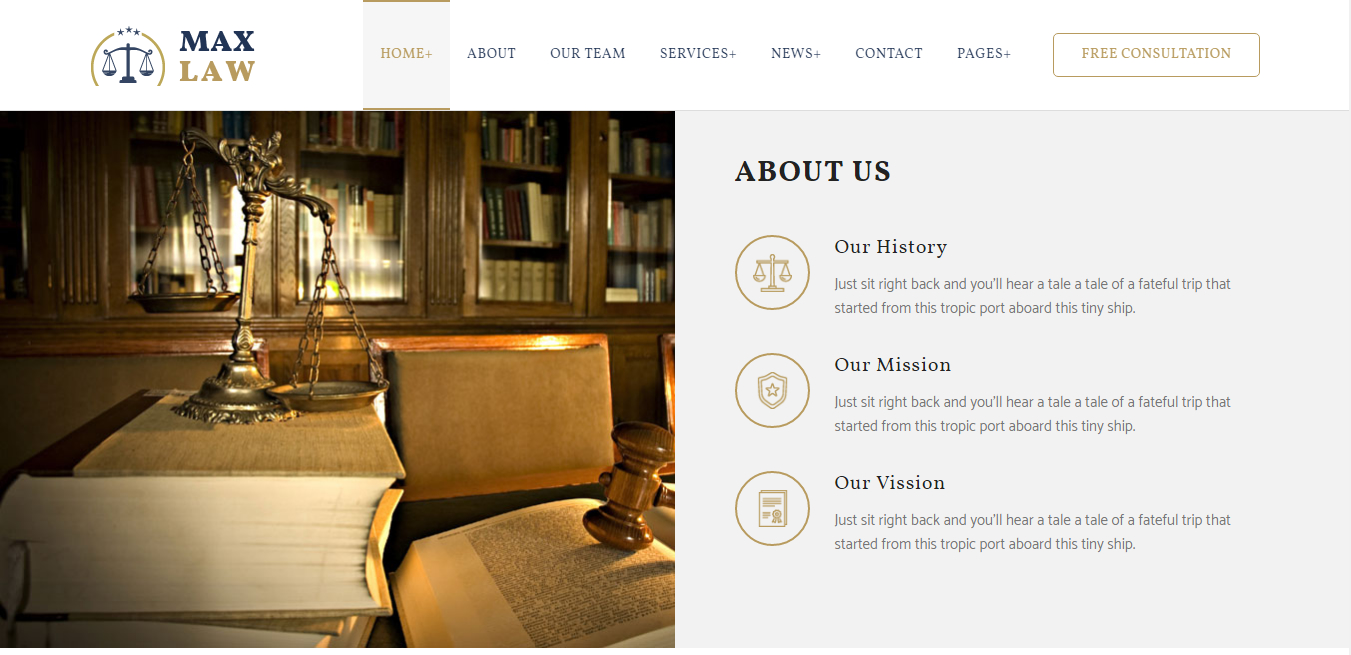Expand the PAGES+ dropdown menu
Screen dimensions: 1351x655
[984, 54]
